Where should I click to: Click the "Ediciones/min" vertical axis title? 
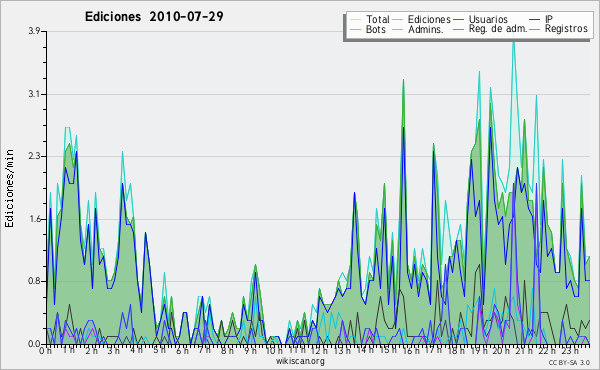click(9, 188)
